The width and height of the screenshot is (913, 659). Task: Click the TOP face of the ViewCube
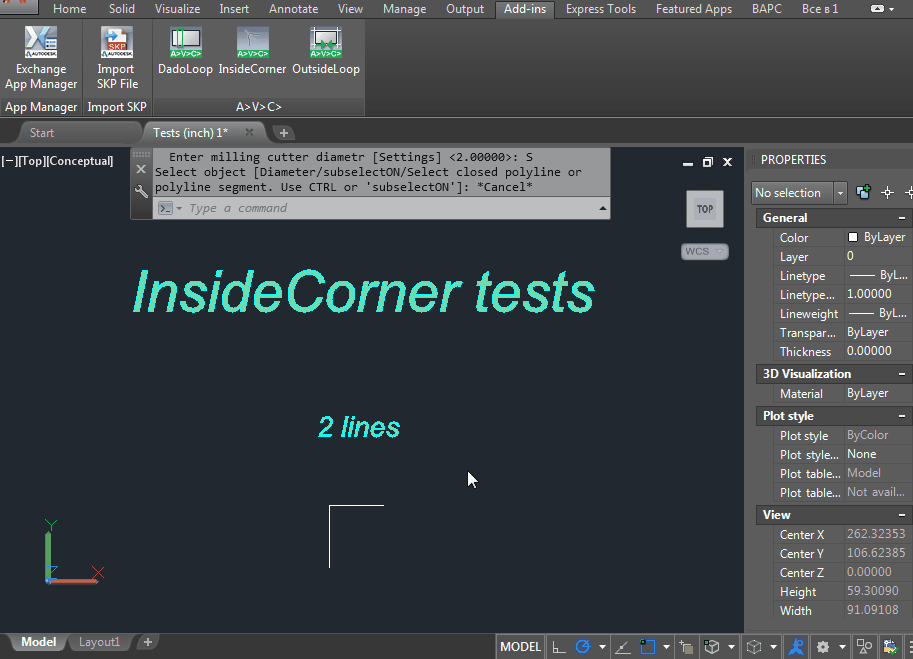pyautogui.click(x=705, y=209)
